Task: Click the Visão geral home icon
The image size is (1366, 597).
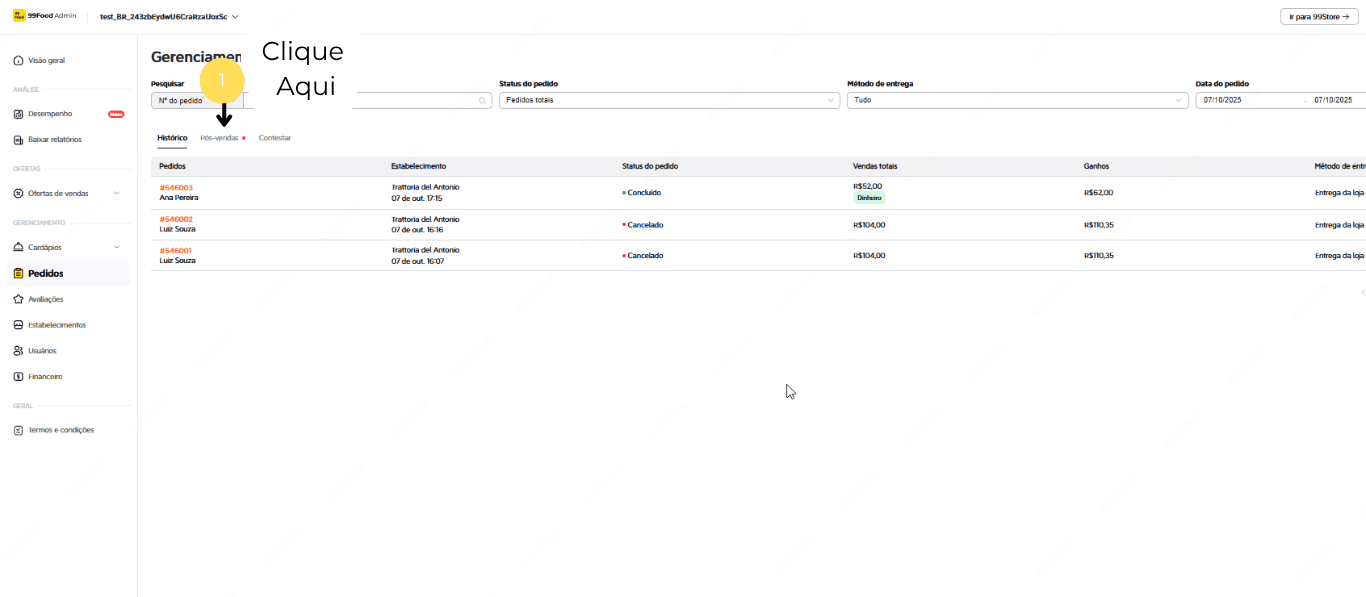Action: point(18,61)
